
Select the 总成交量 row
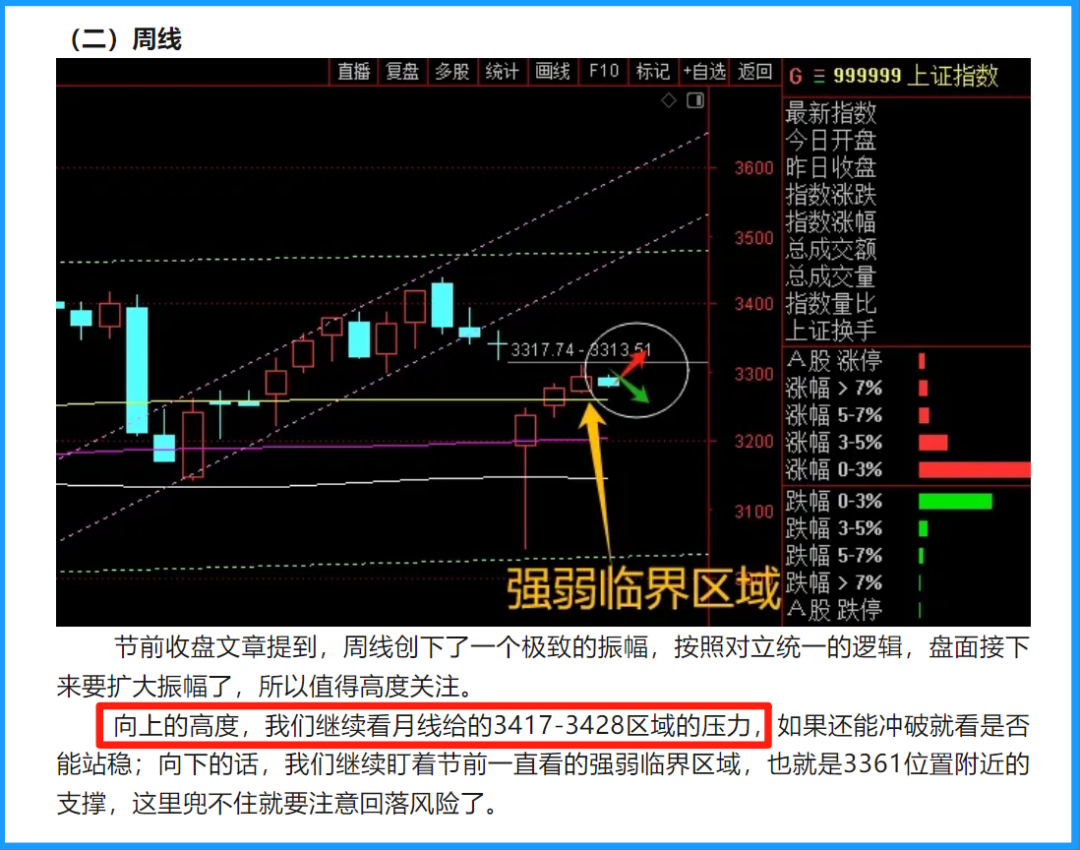[x=831, y=276]
